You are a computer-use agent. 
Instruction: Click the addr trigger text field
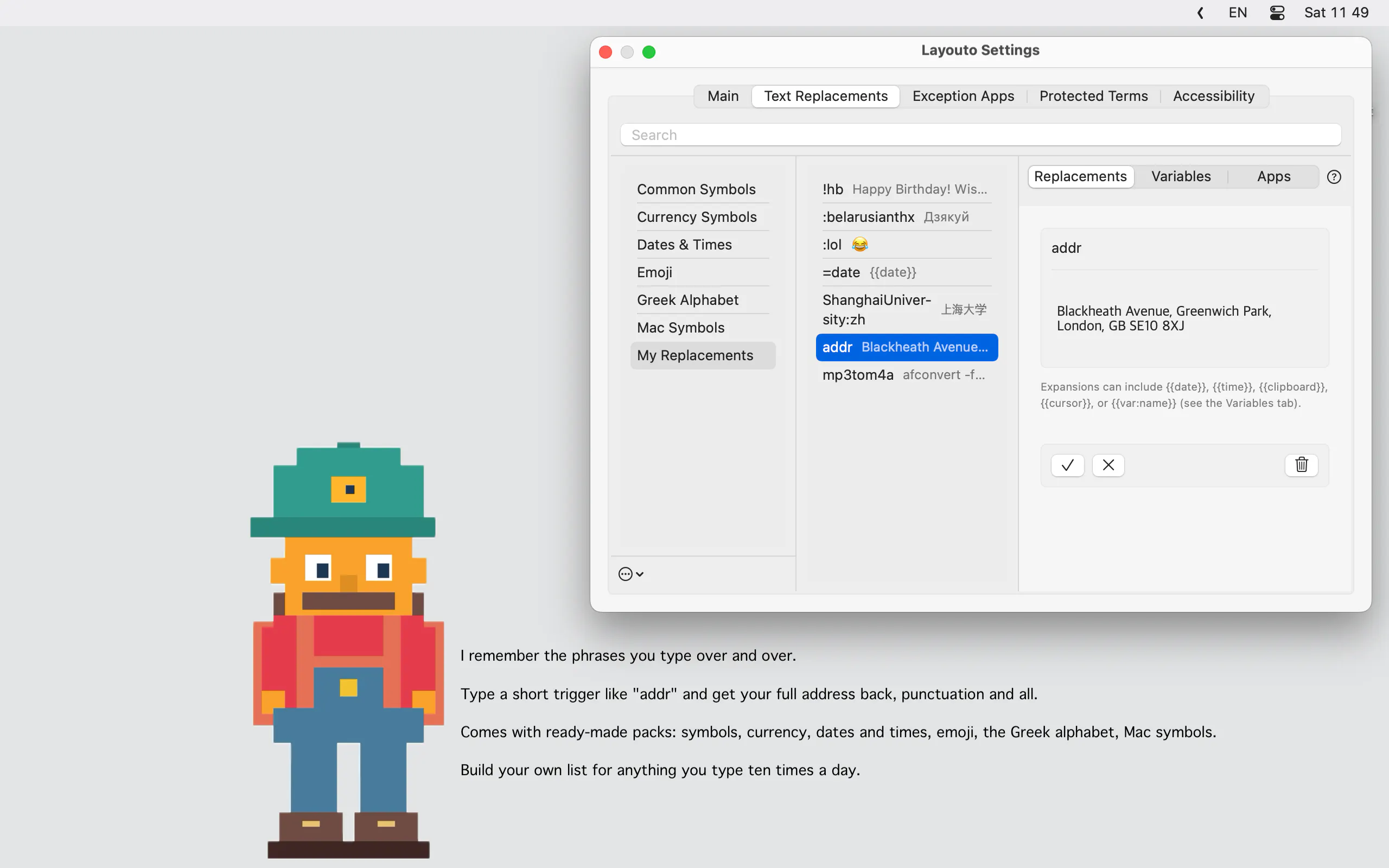(x=1184, y=248)
